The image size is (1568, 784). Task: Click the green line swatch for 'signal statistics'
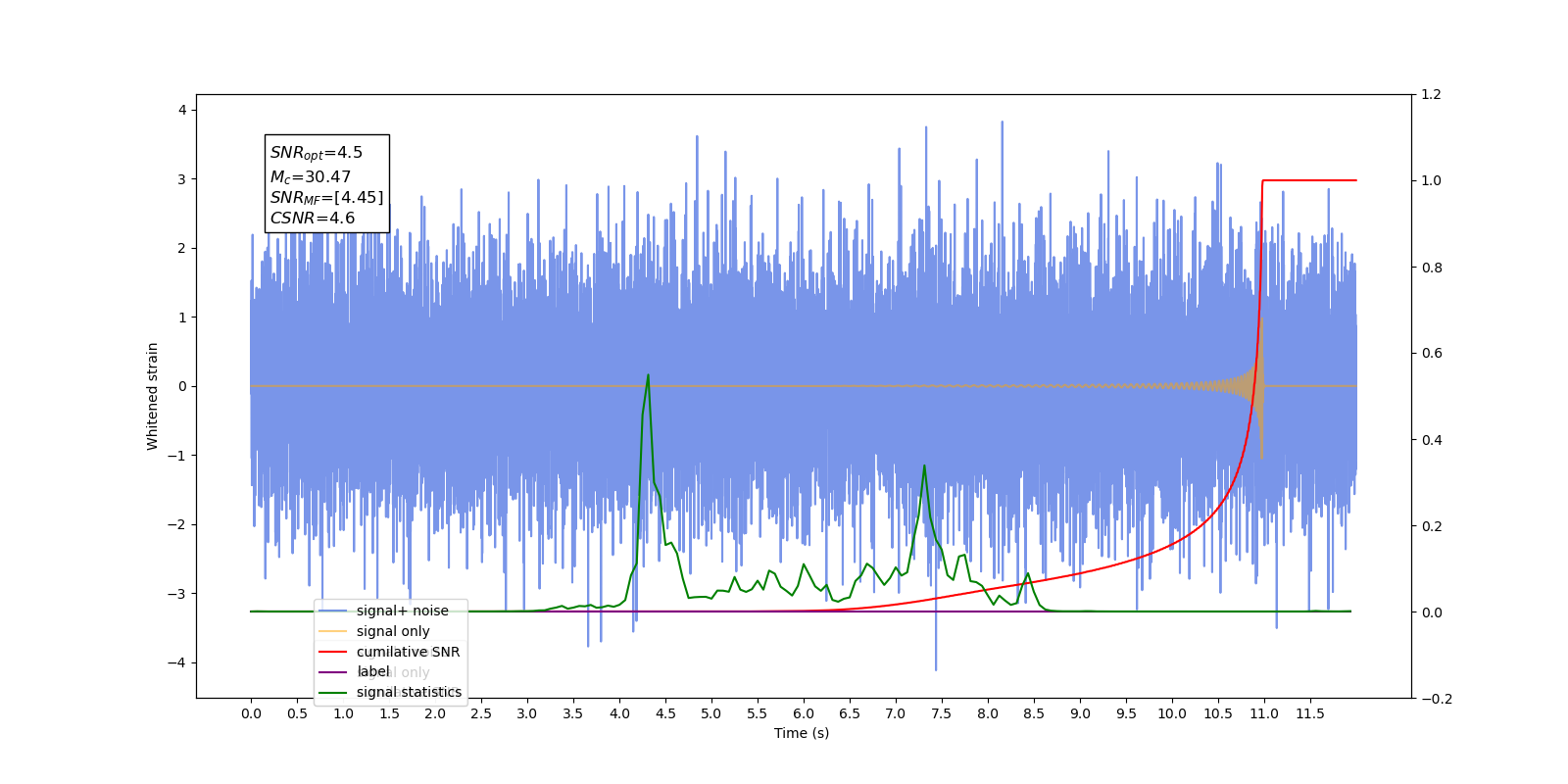(x=333, y=693)
